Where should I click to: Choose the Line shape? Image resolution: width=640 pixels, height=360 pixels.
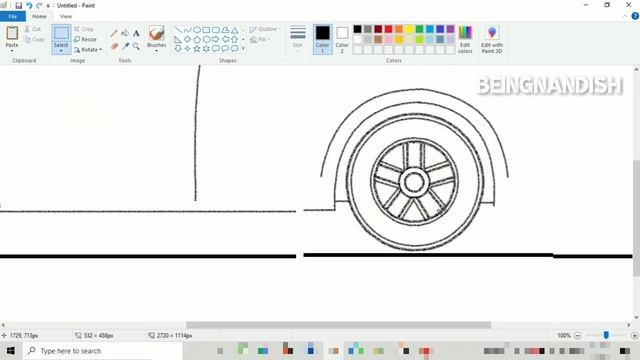coord(178,30)
